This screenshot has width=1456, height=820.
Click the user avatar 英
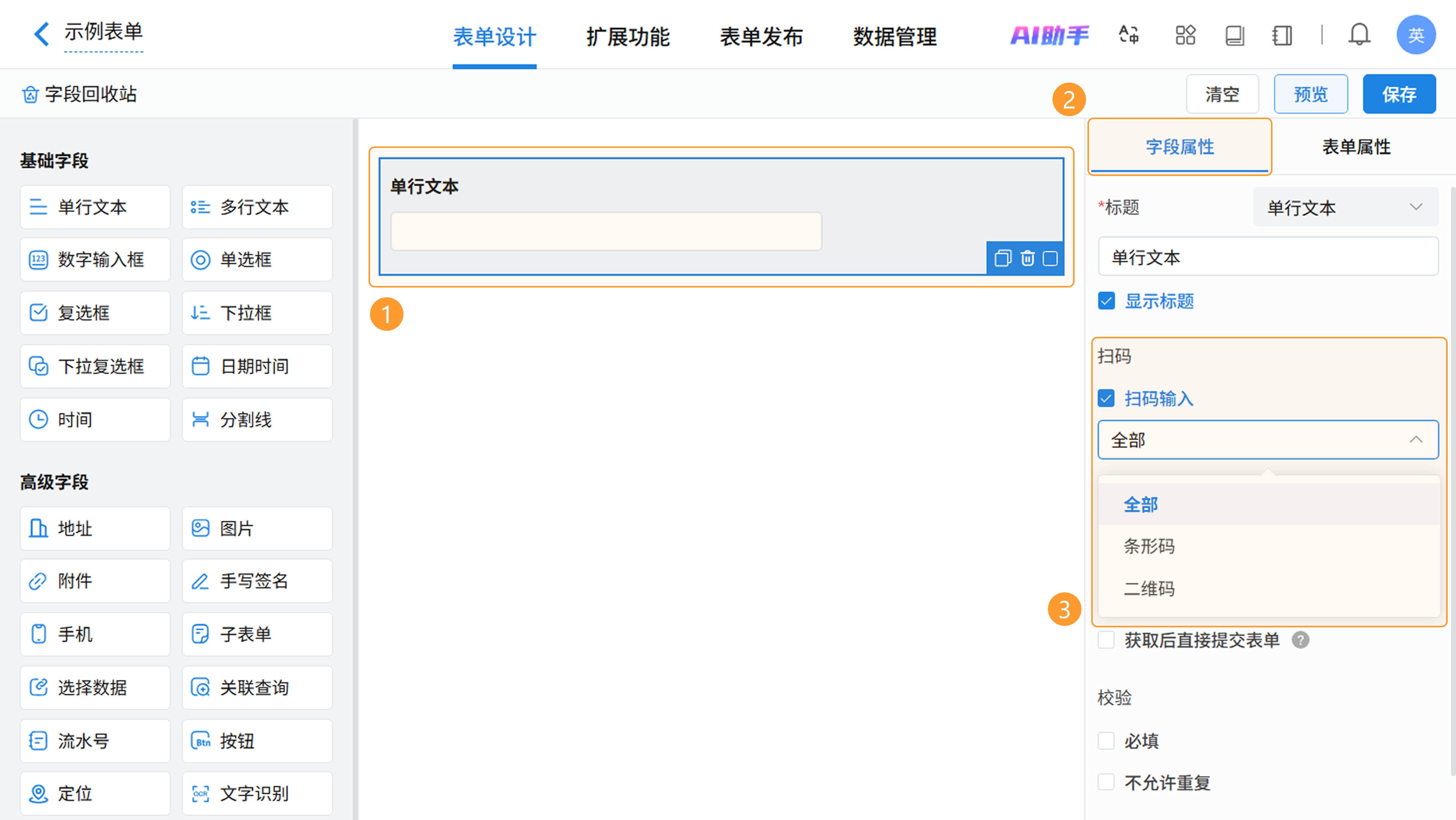point(1415,35)
